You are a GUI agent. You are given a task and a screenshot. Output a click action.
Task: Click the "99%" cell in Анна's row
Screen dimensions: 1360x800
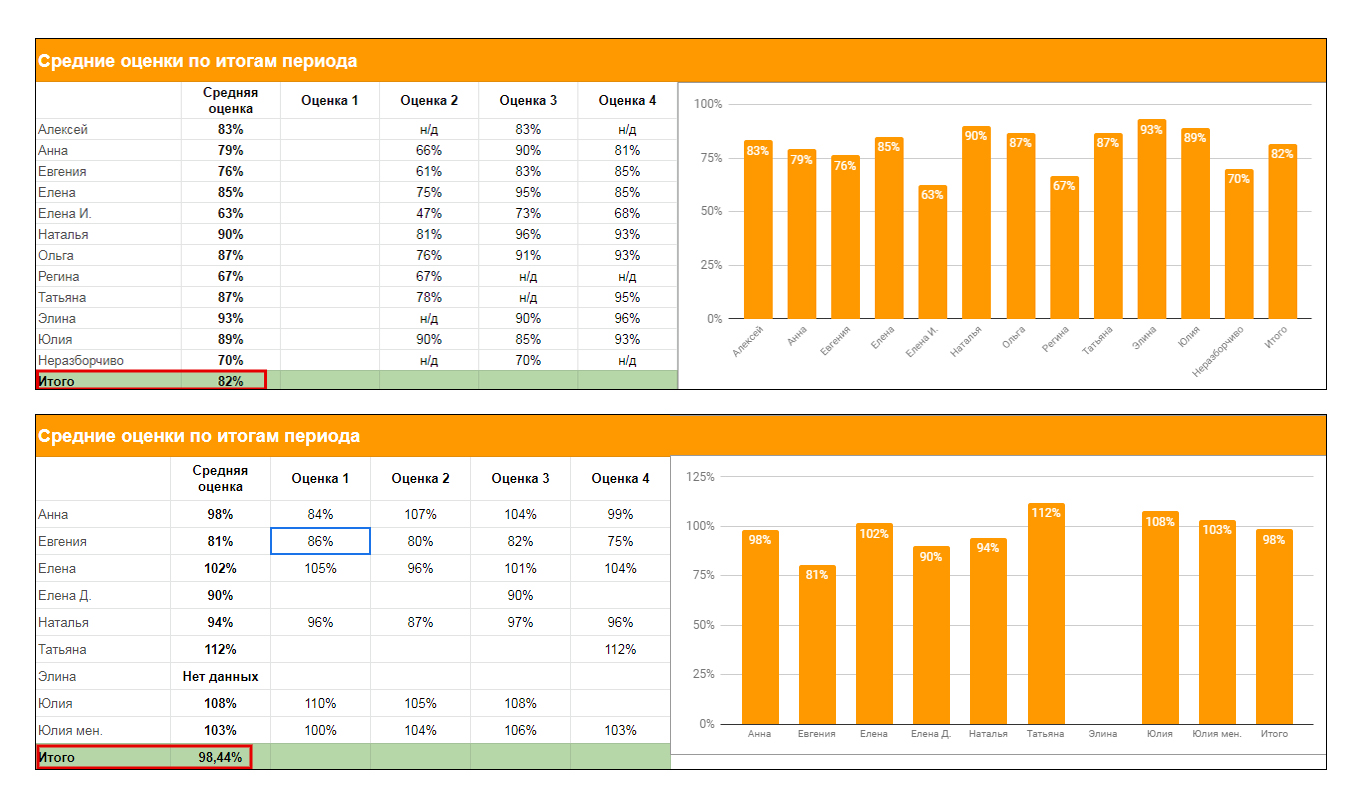click(x=620, y=514)
